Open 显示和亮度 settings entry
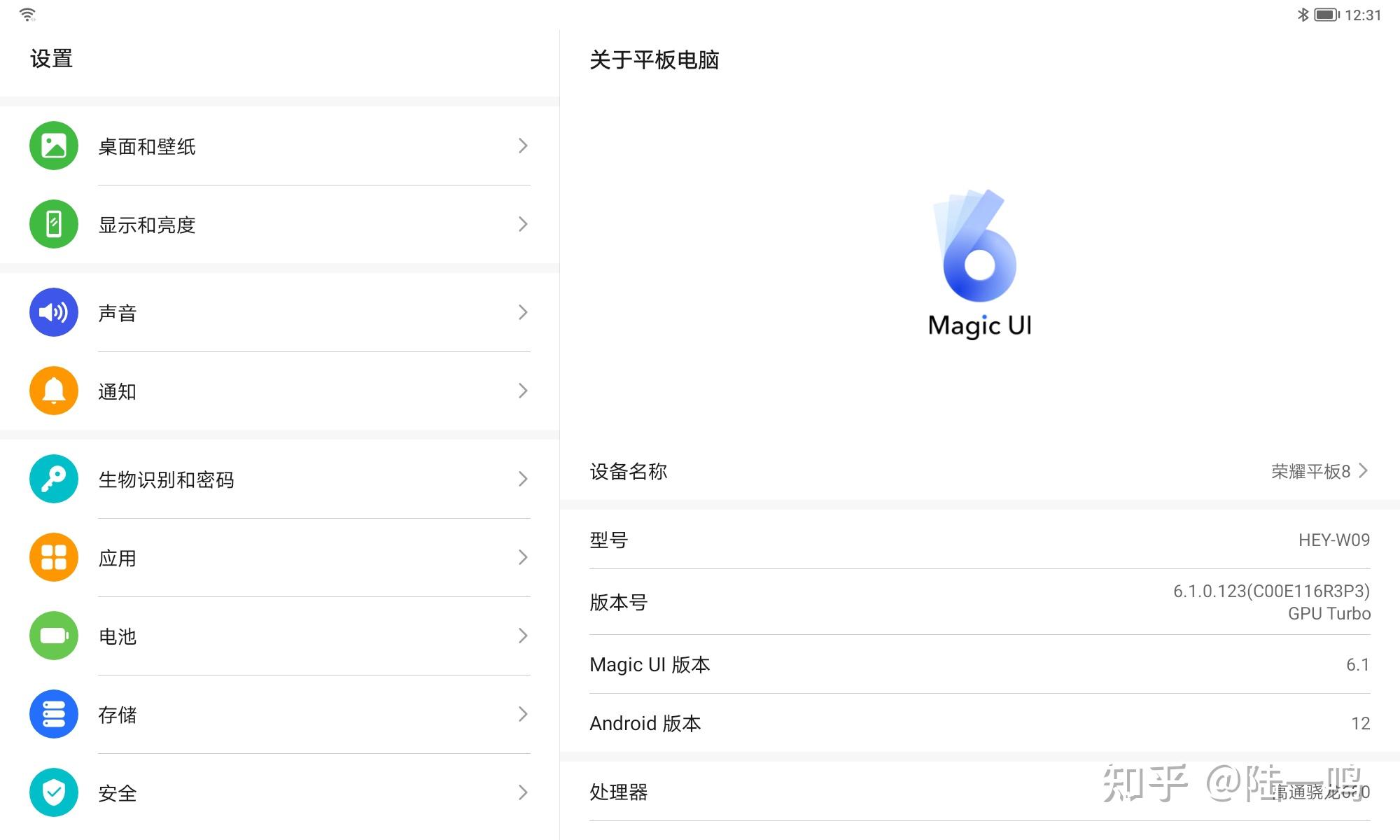The width and height of the screenshot is (1400, 840). (280, 224)
